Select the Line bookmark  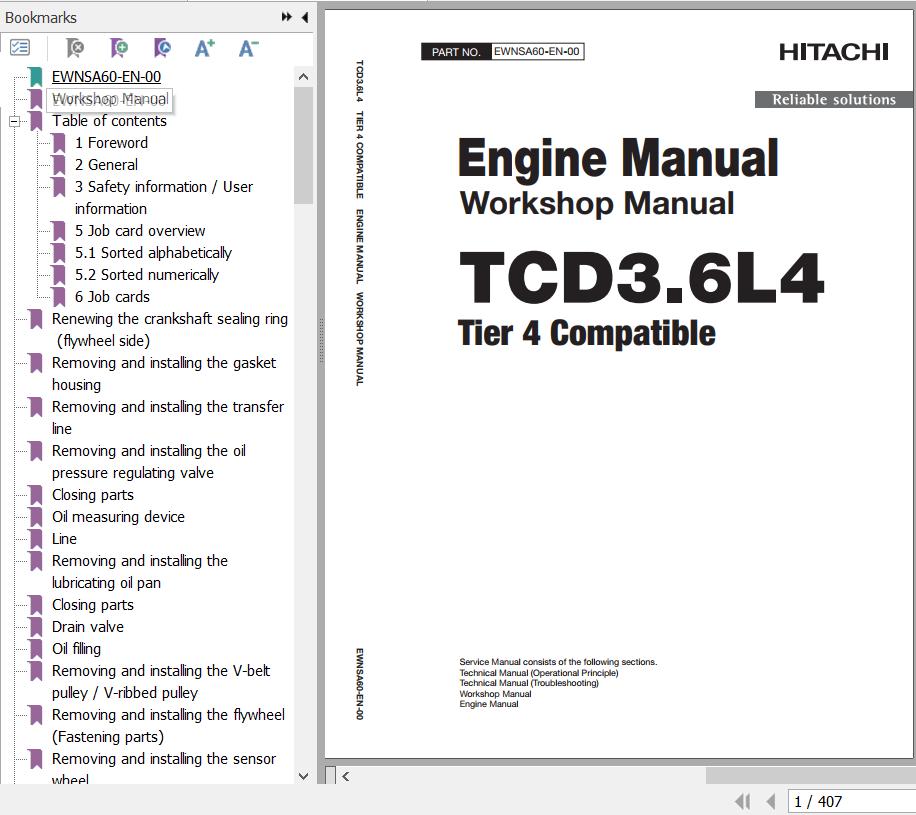pyautogui.click(x=64, y=539)
